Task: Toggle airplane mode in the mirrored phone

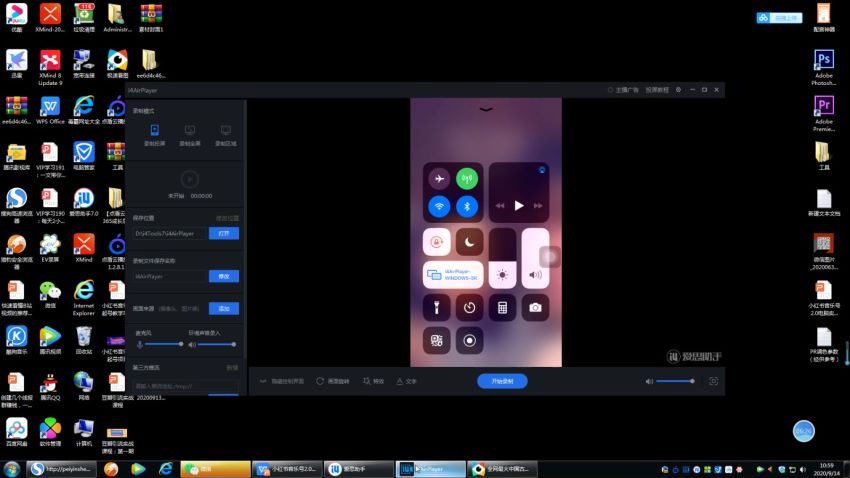Action: [439, 178]
